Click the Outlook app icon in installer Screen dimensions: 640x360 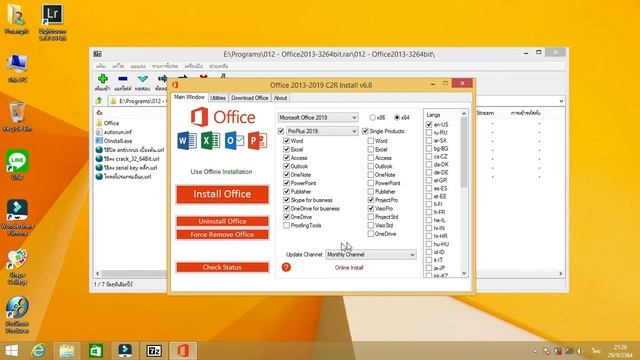(x=234, y=141)
